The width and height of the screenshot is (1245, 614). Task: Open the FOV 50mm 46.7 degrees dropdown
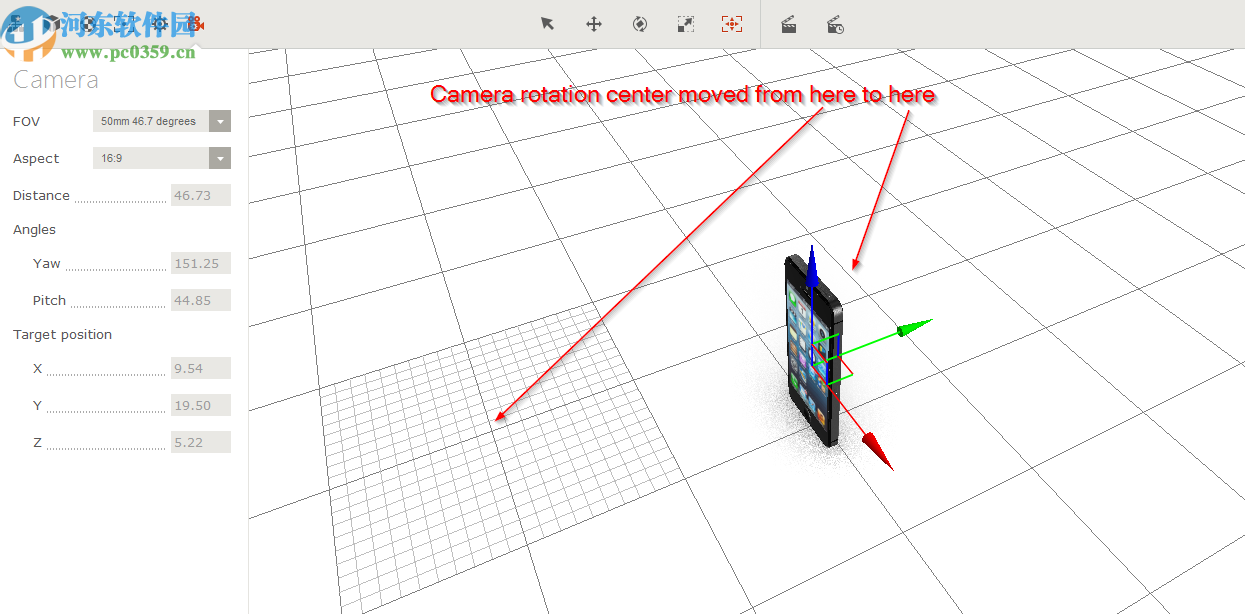tap(162, 121)
